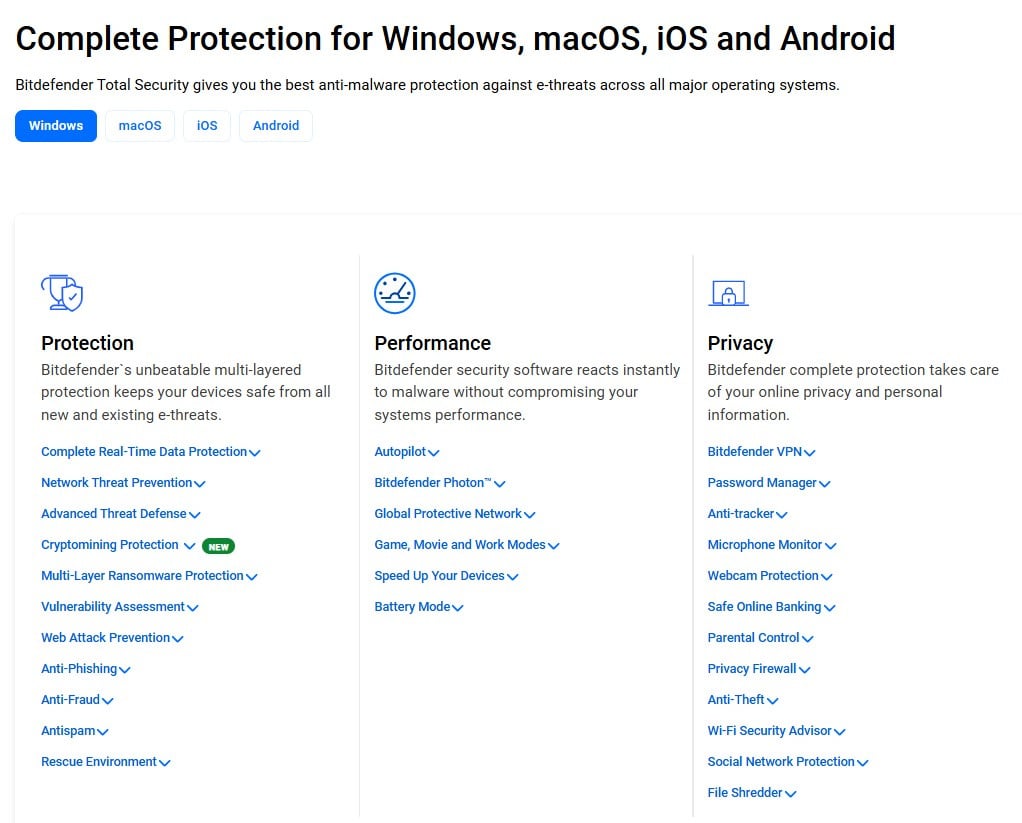This screenshot has width=1022, height=823.
Task: Expand Network Threat Prevention details
Action: click(x=122, y=483)
